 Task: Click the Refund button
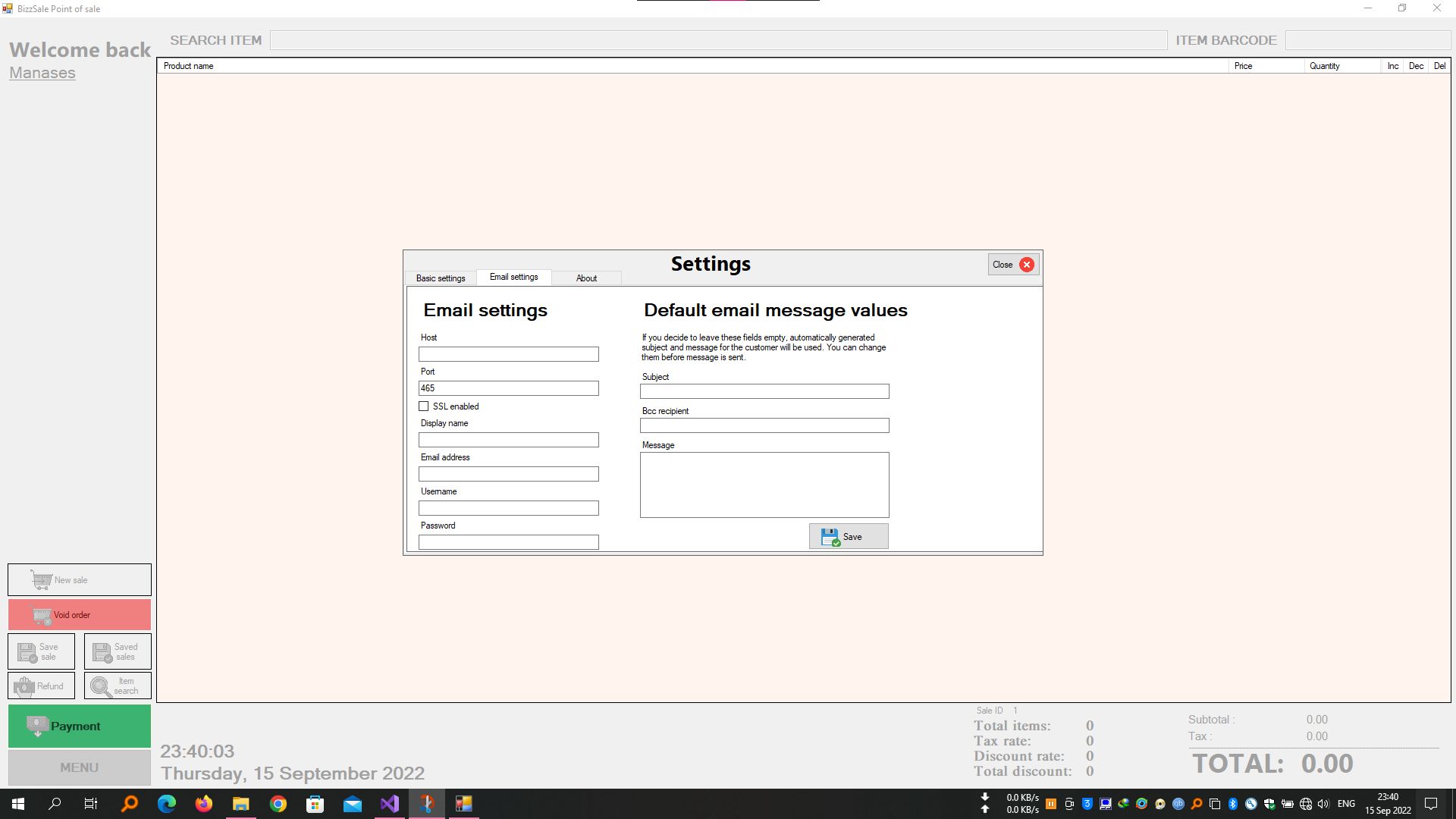pos(42,686)
